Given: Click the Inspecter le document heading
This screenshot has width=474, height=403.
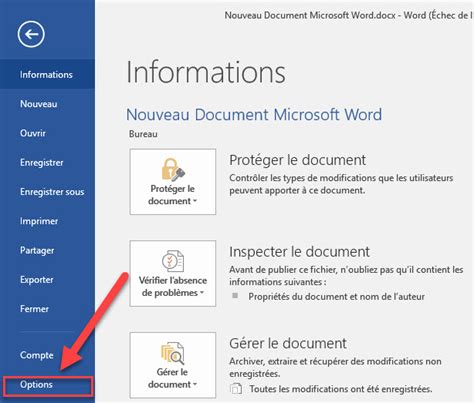Looking at the screenshot, I should click(299, 252).
